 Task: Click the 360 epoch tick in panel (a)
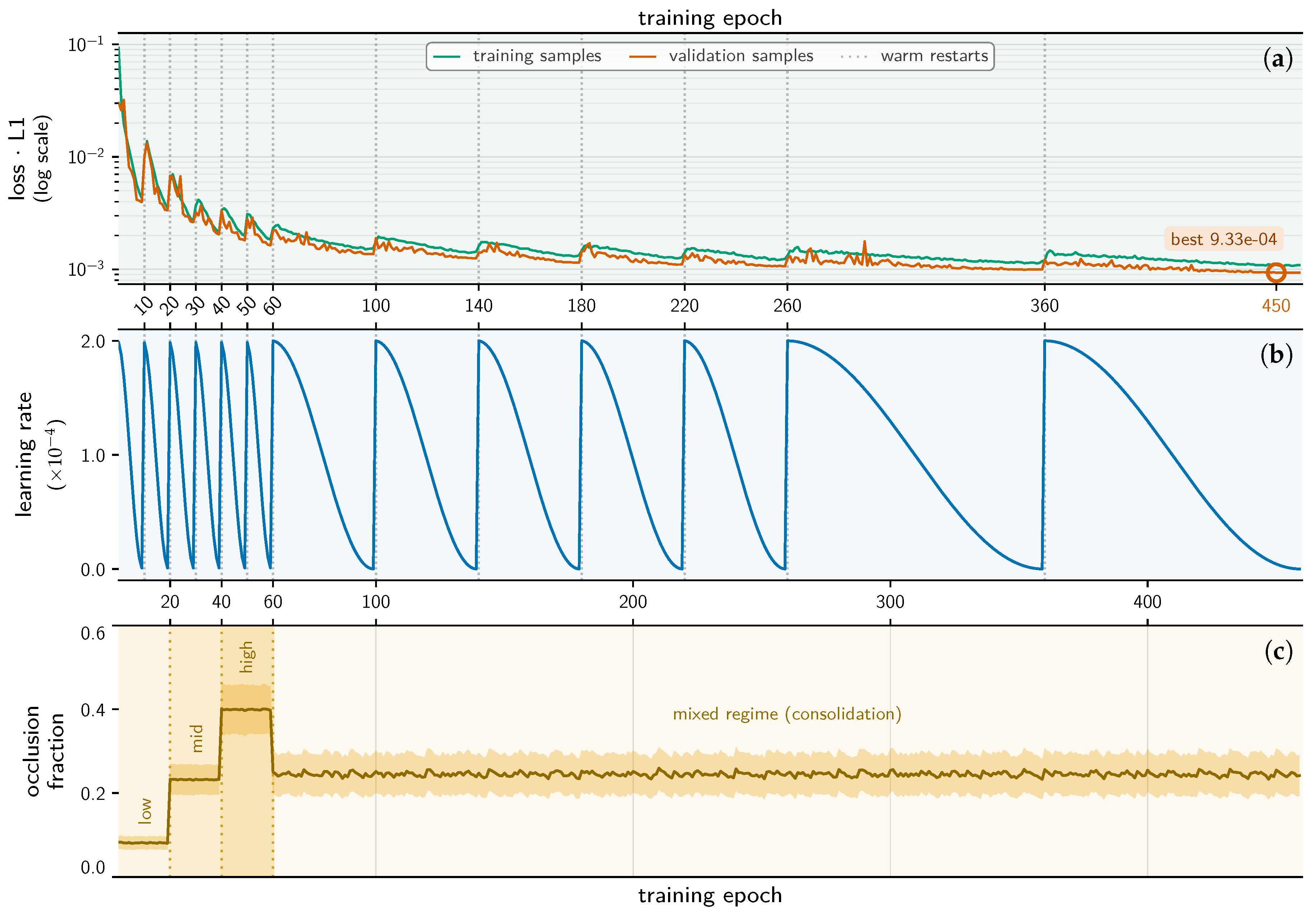(x=1045, y=306)
